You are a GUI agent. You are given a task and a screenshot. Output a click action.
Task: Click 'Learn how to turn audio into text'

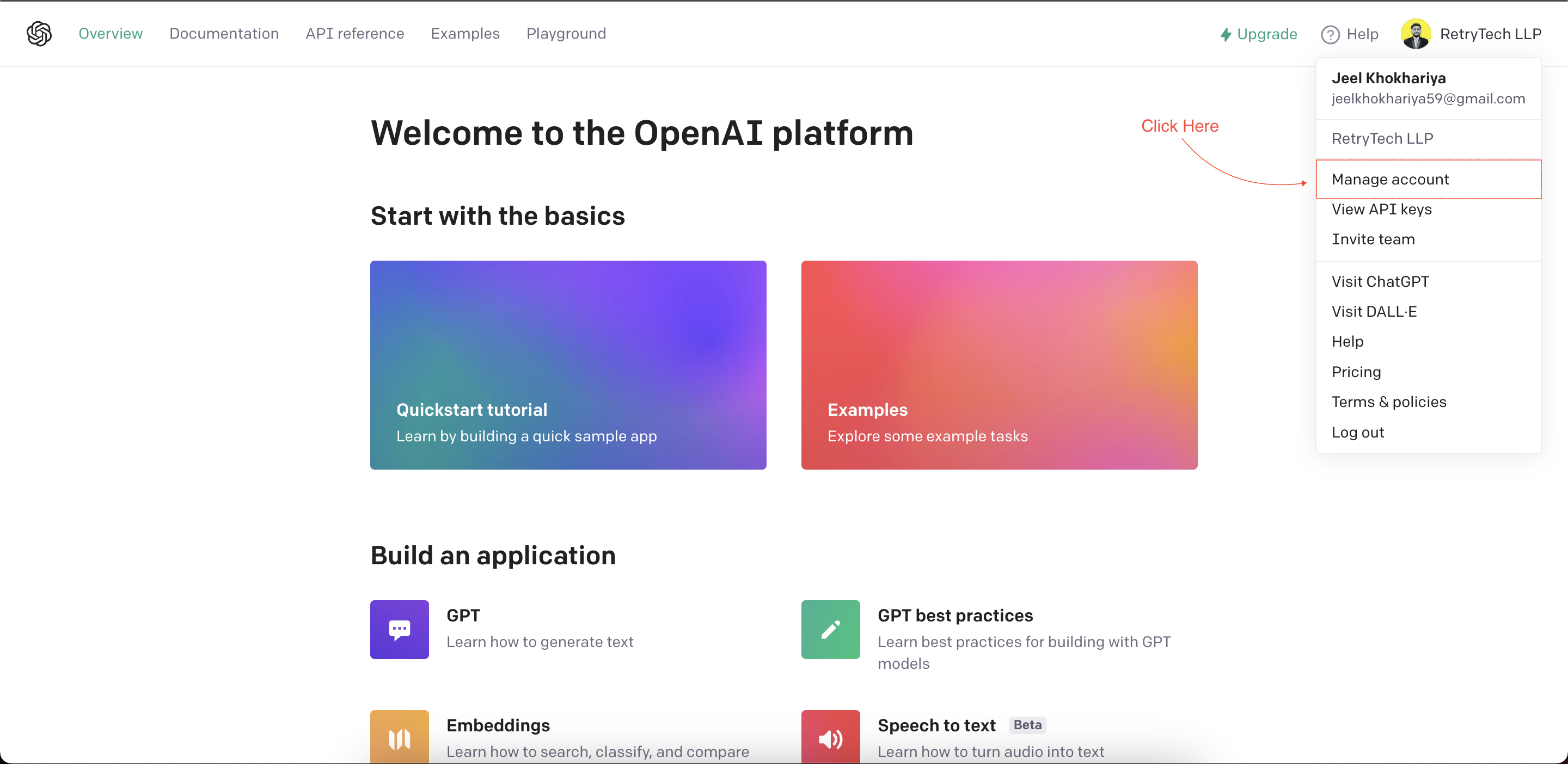pos(991,752)
